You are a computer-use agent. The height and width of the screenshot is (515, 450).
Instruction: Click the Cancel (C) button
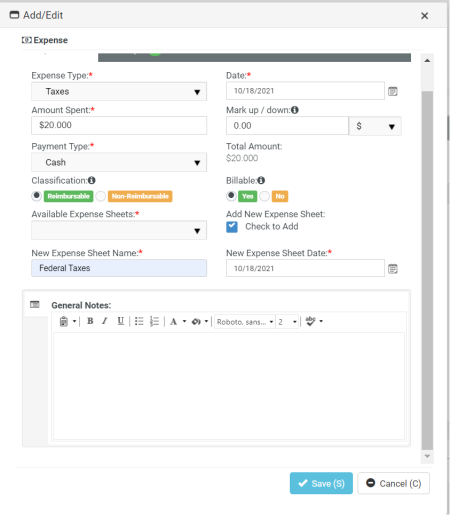pos(393,483)
